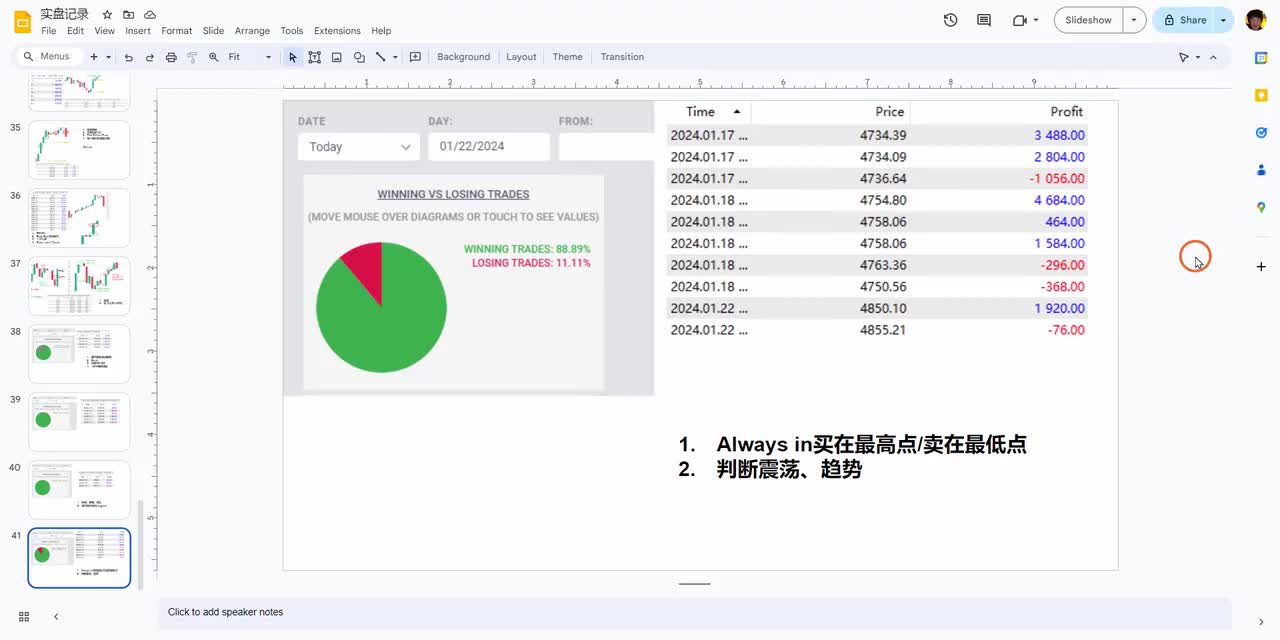Screen dimensions: 1280x640
Task: Select the Line tool
Action: click(x=380, y=57)
